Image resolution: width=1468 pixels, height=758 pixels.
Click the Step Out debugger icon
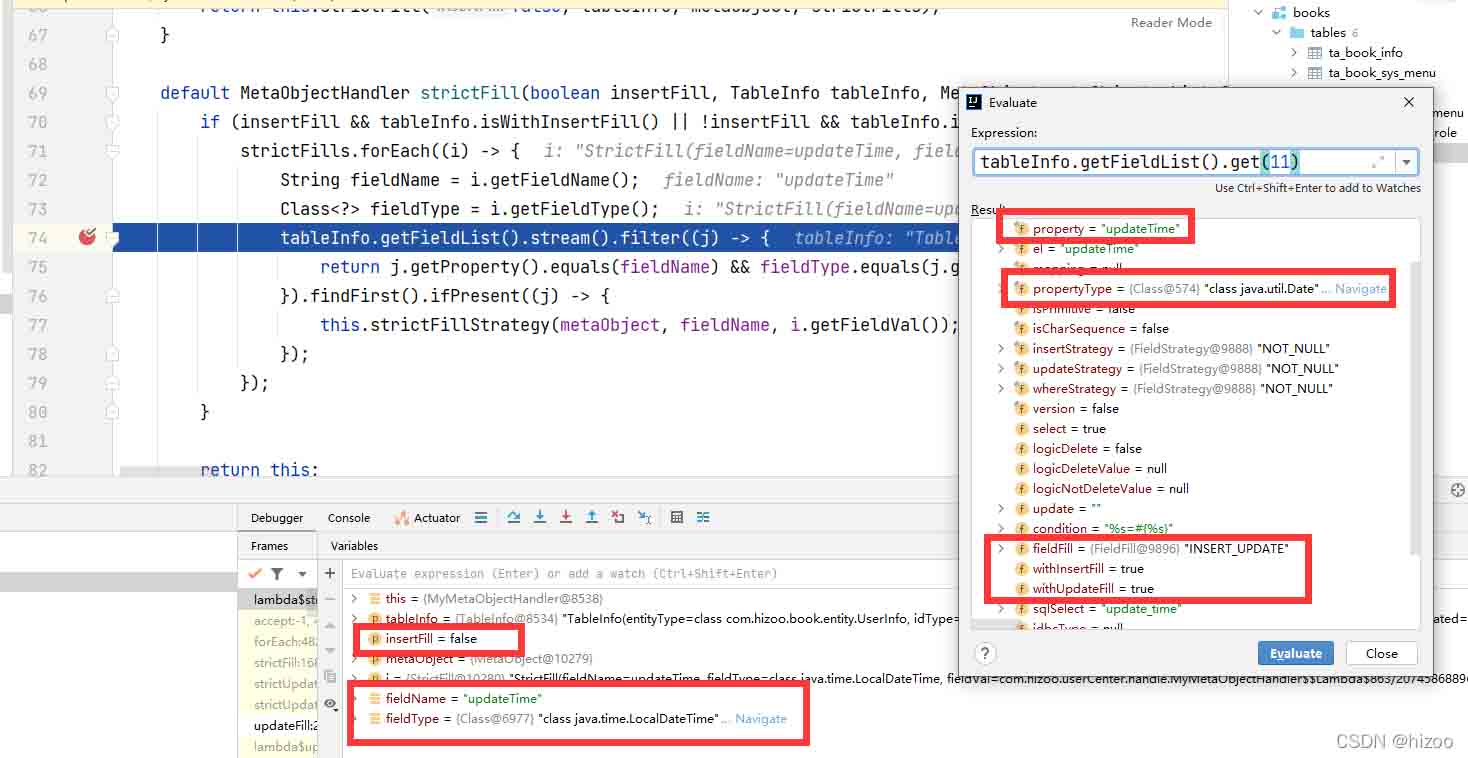pos(592,517)
